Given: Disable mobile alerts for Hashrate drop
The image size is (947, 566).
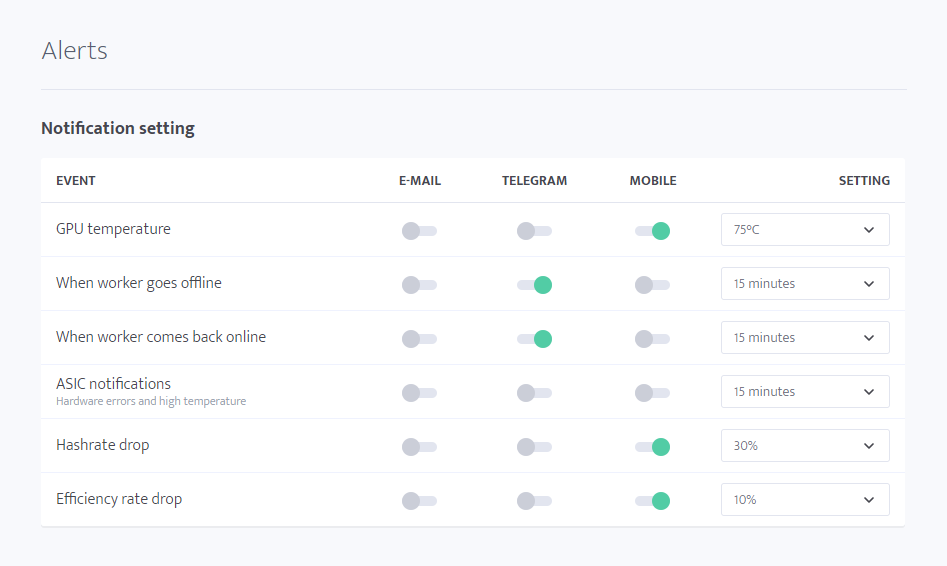Looking at the screenshot, I should pos(652,447).
